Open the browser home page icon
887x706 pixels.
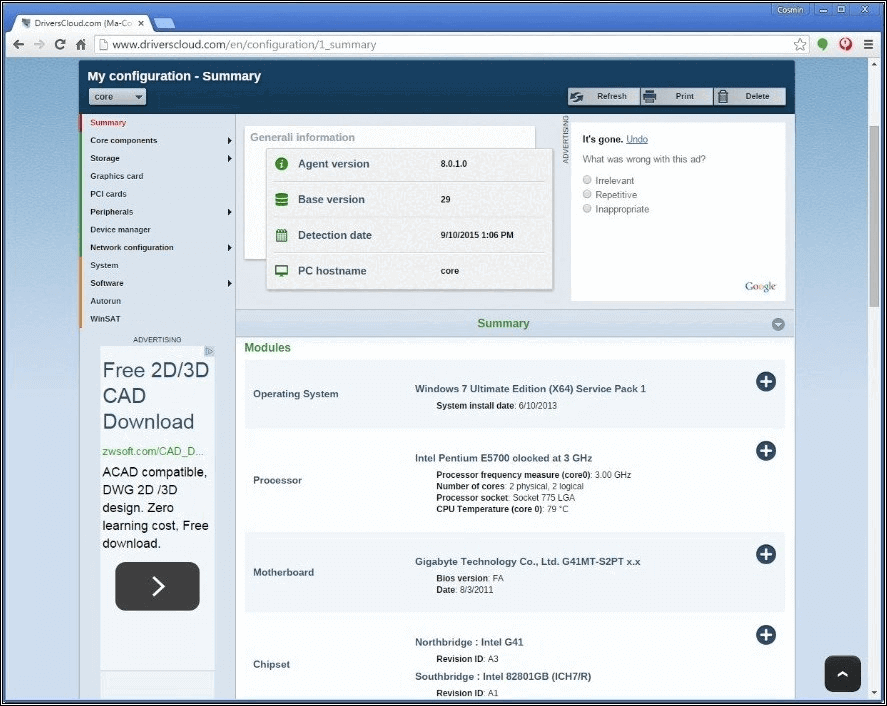click(80, 44)
